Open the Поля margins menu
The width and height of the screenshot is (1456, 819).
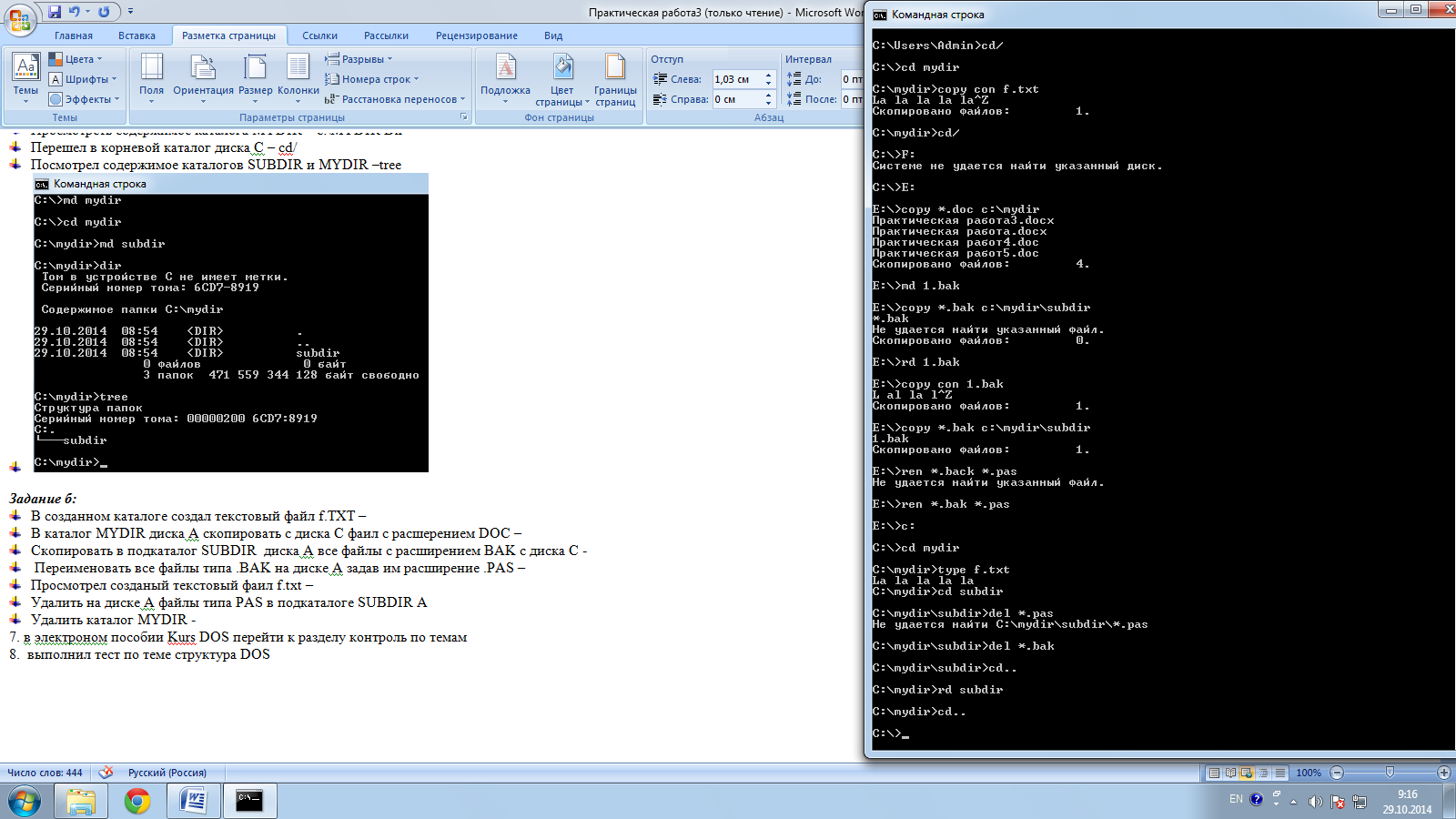coord(152,78)
